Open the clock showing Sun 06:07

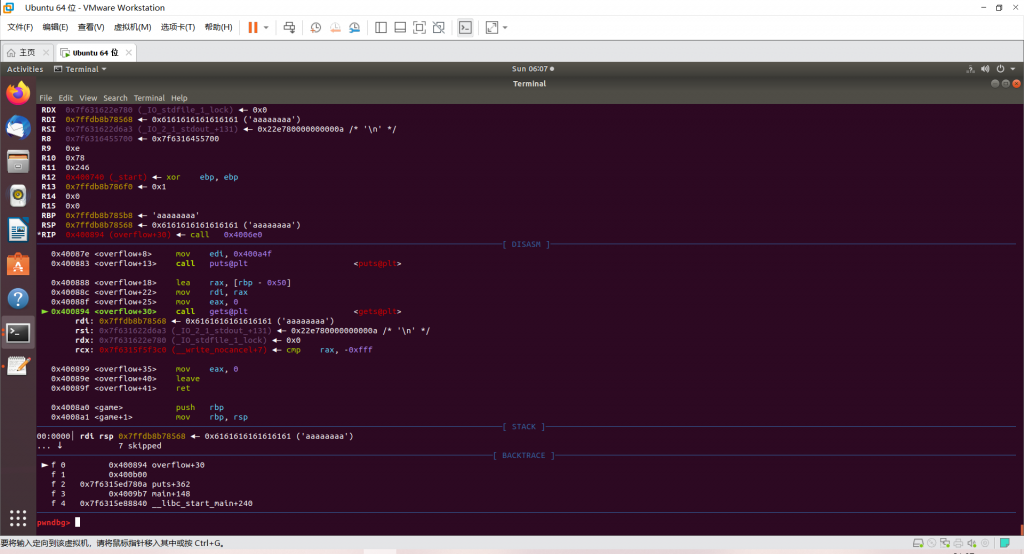point(533,69)
